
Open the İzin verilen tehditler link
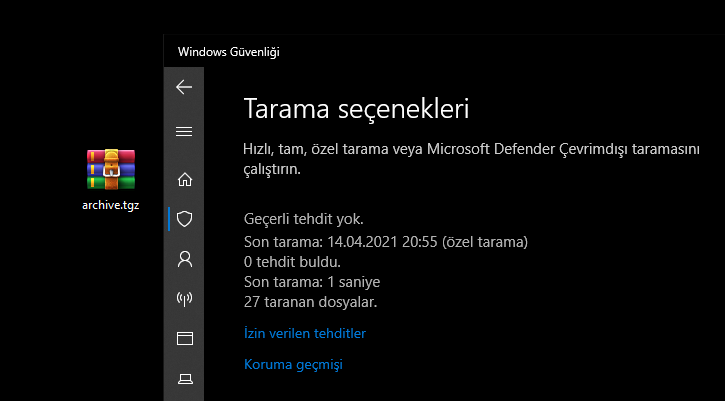coord(305,333)
